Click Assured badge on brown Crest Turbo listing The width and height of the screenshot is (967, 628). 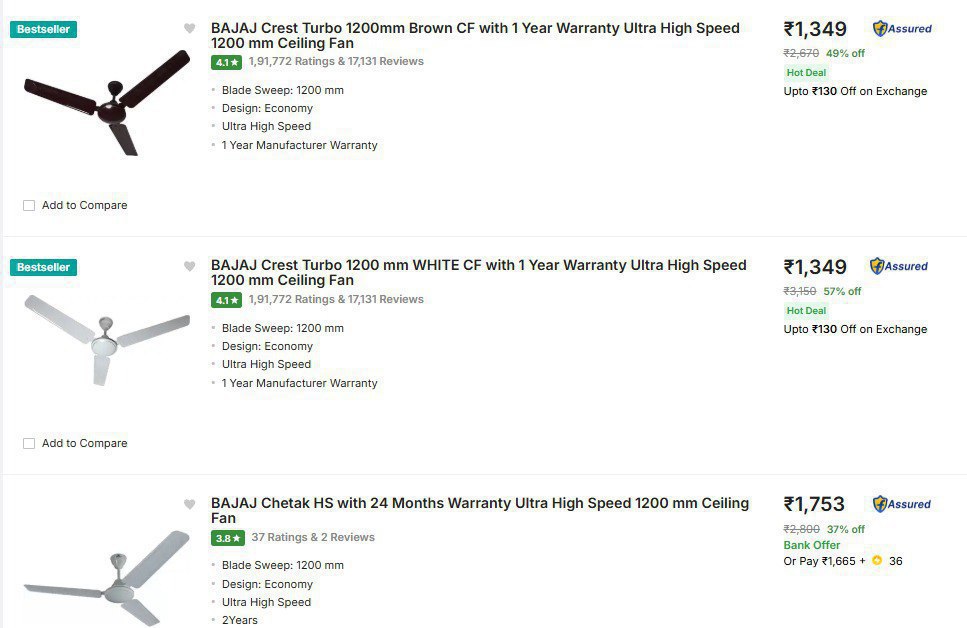click(x=902, y=28)
